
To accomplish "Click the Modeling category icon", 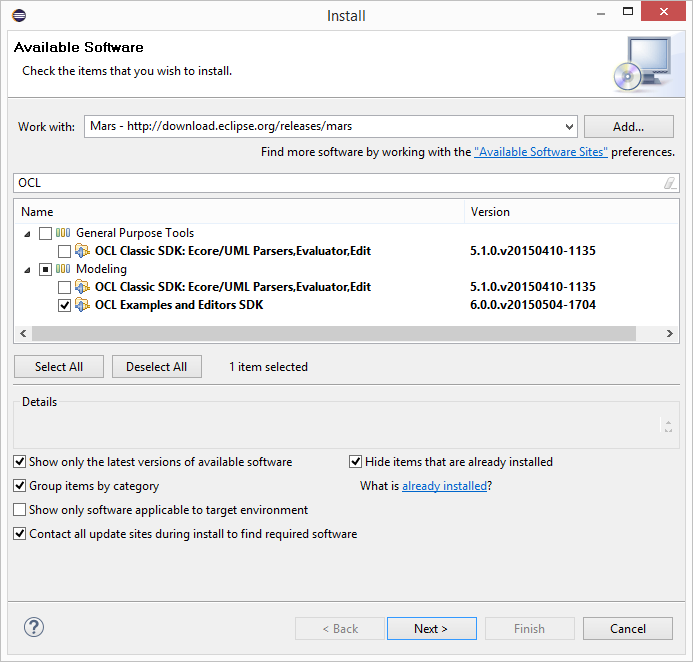I will point(63,269).
